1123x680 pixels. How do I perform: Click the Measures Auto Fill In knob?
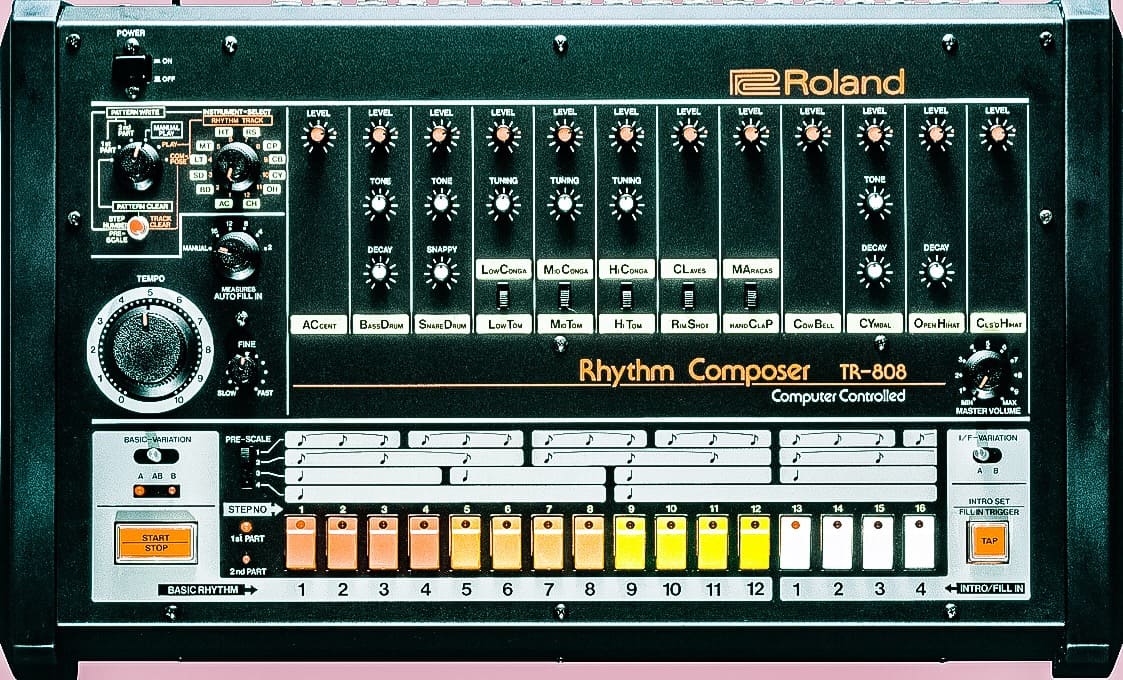click(x=237, y=255)
